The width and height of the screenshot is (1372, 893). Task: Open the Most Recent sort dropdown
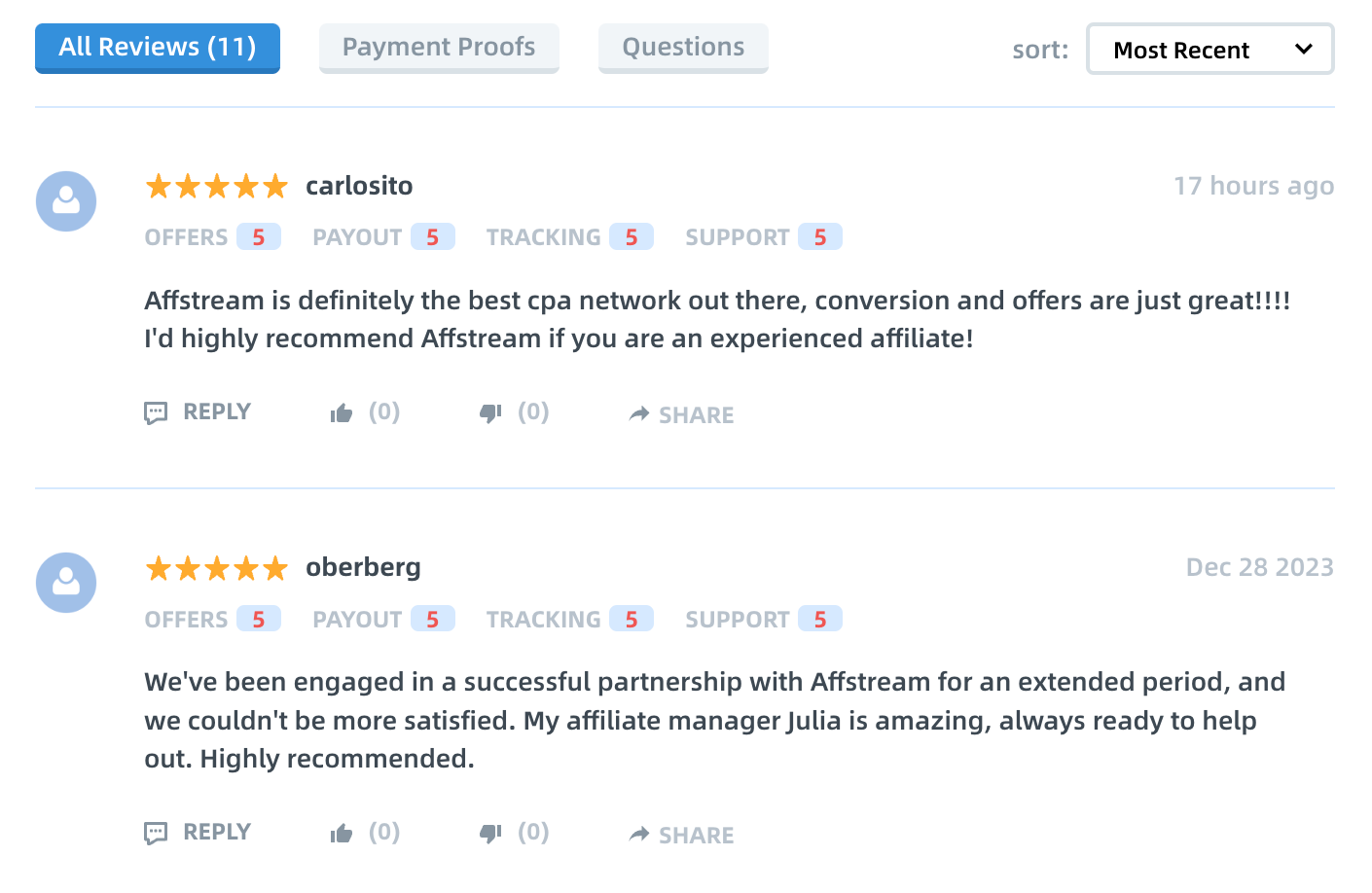1210,50
